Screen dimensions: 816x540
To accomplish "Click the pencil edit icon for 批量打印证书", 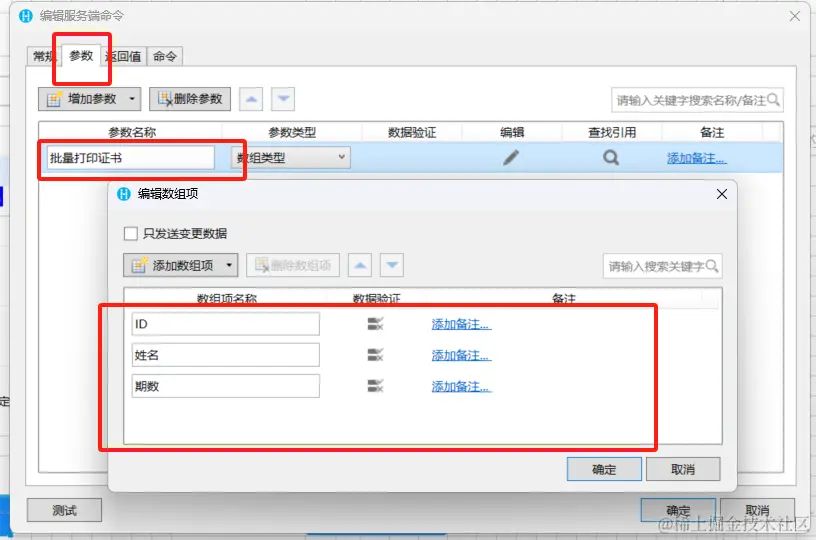I will coord(511,157).
